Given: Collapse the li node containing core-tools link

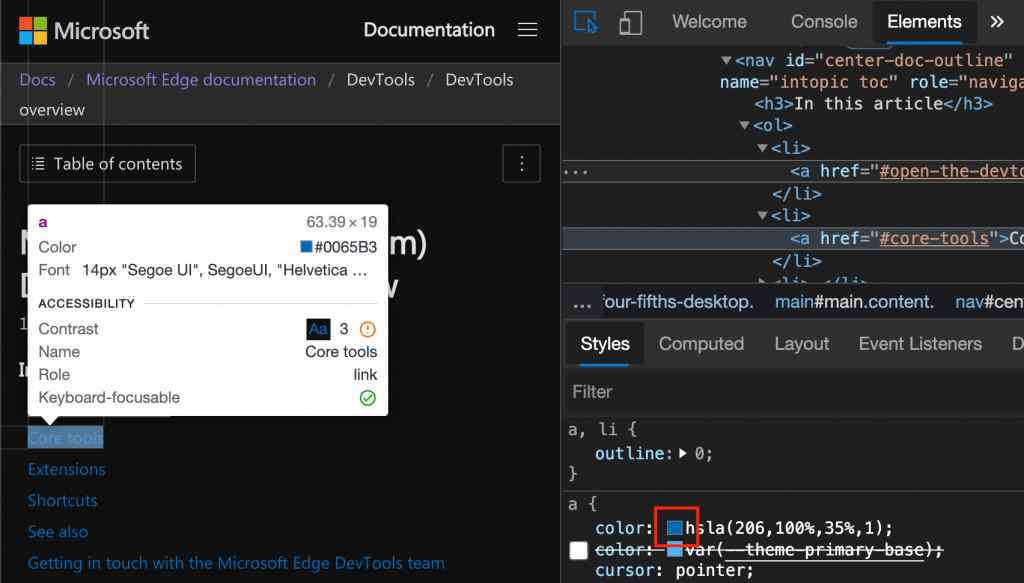Looking at the screenshot, I should point(762,215).
